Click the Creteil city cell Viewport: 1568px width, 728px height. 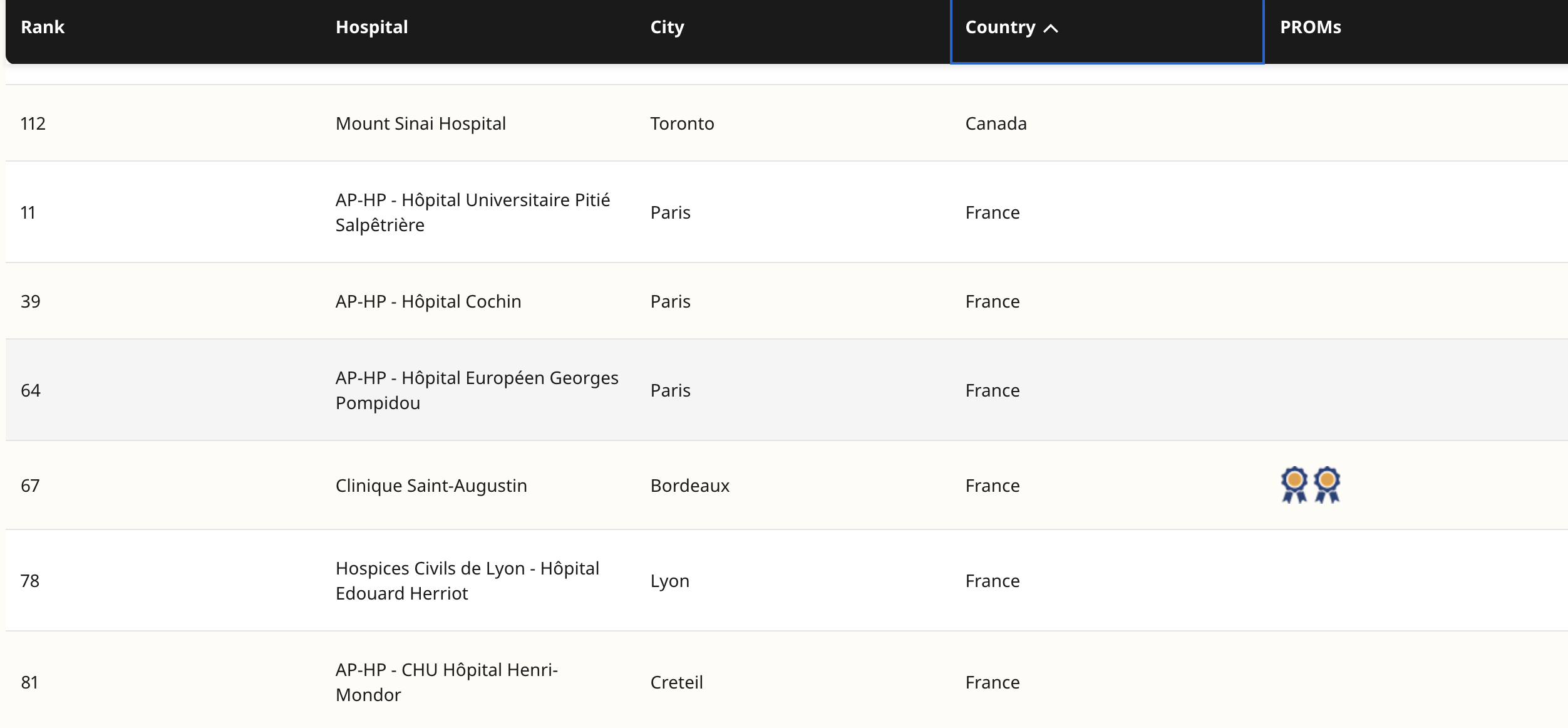pyautogui.click(x=676, y=682)
